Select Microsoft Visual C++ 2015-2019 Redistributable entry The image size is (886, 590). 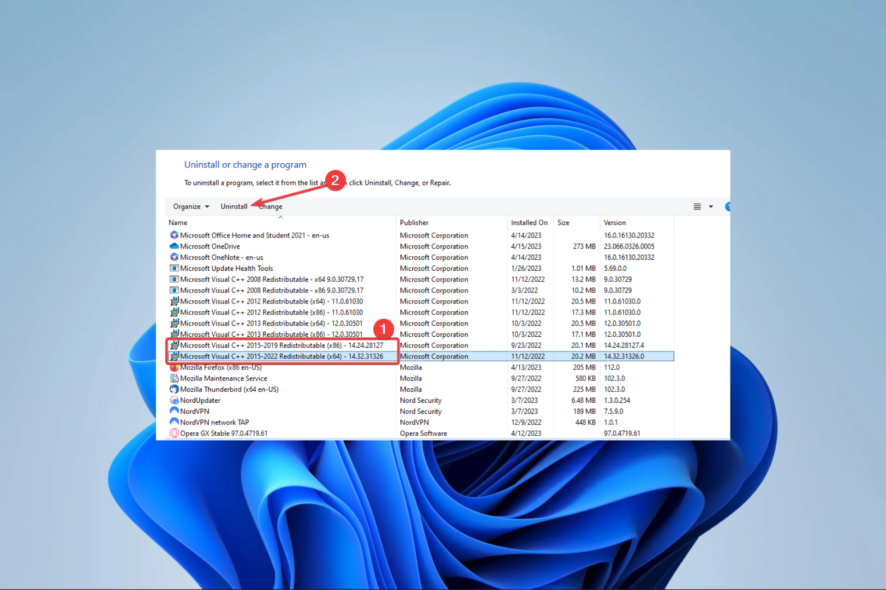coord(300,345)
